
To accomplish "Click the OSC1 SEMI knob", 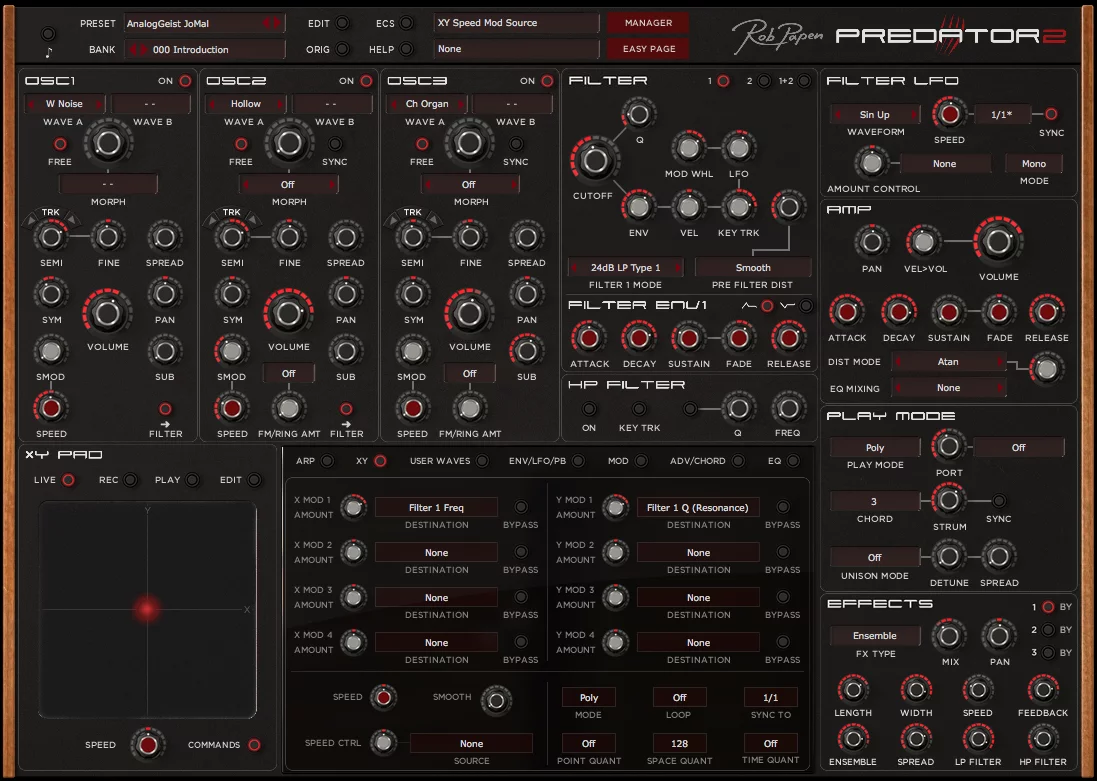I will (51, 237).
